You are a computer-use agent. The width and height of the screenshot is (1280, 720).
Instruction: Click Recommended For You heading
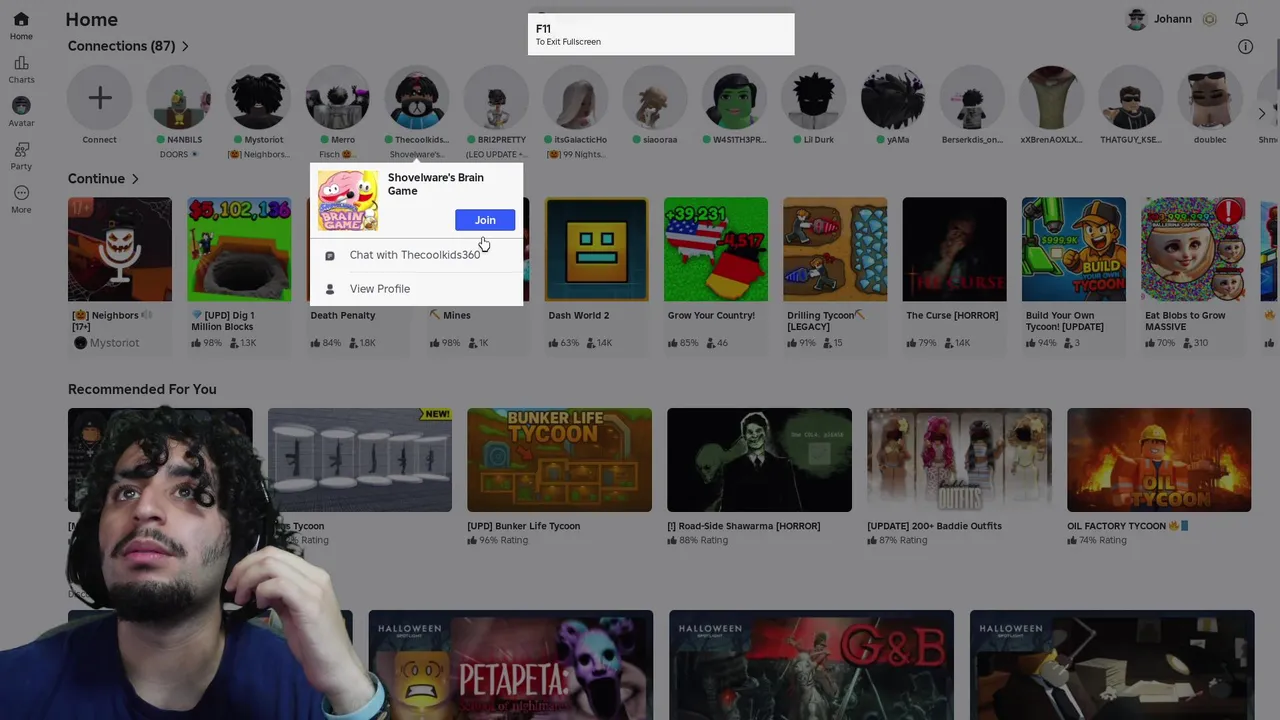click(x=142, y=389)
